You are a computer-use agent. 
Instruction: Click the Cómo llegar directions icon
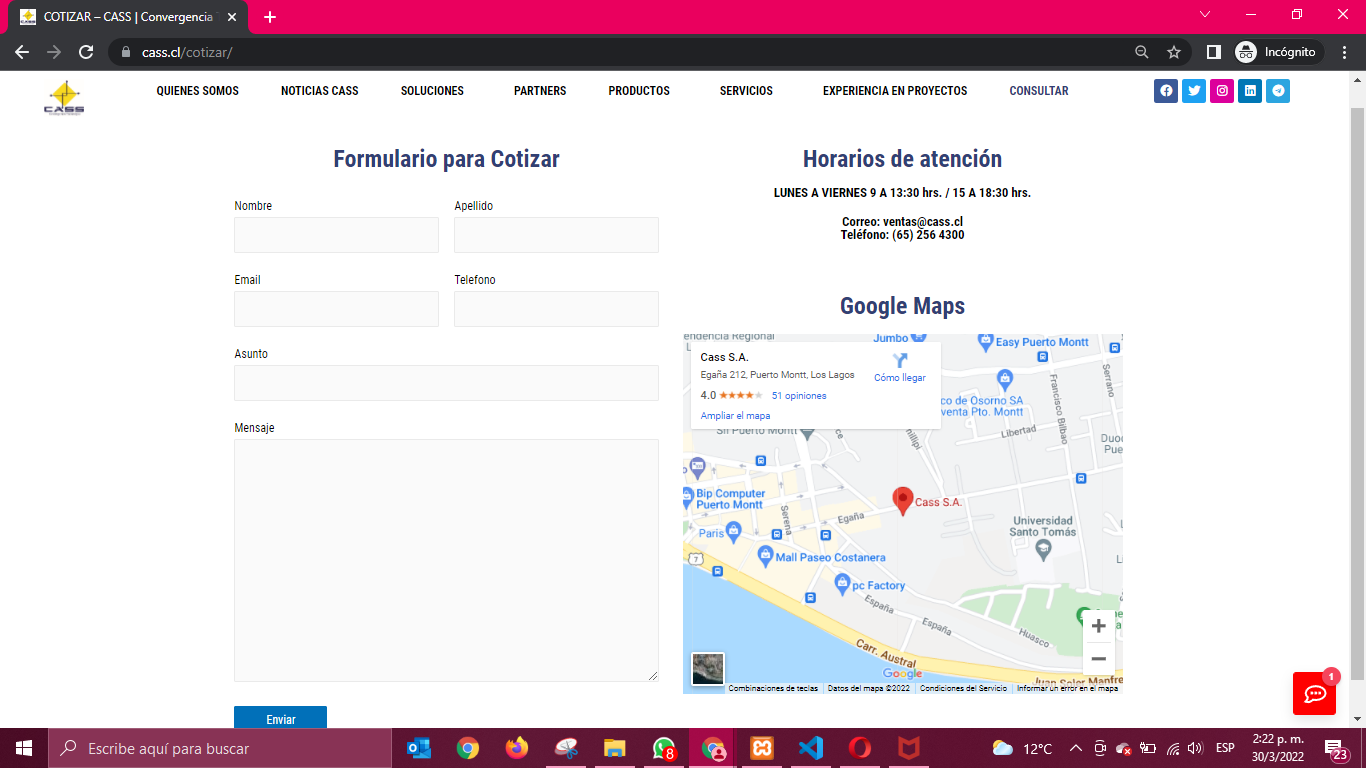tap(899, 361)
